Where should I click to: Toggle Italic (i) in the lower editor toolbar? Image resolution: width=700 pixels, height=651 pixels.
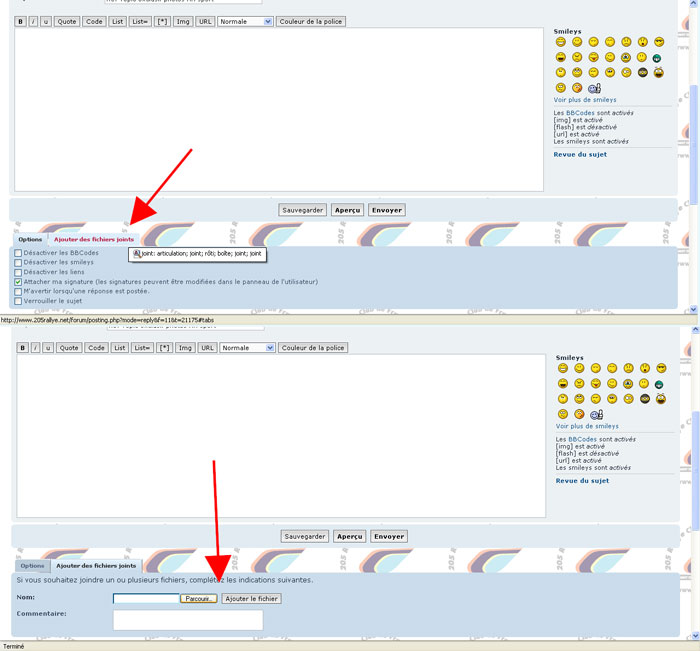35,348
